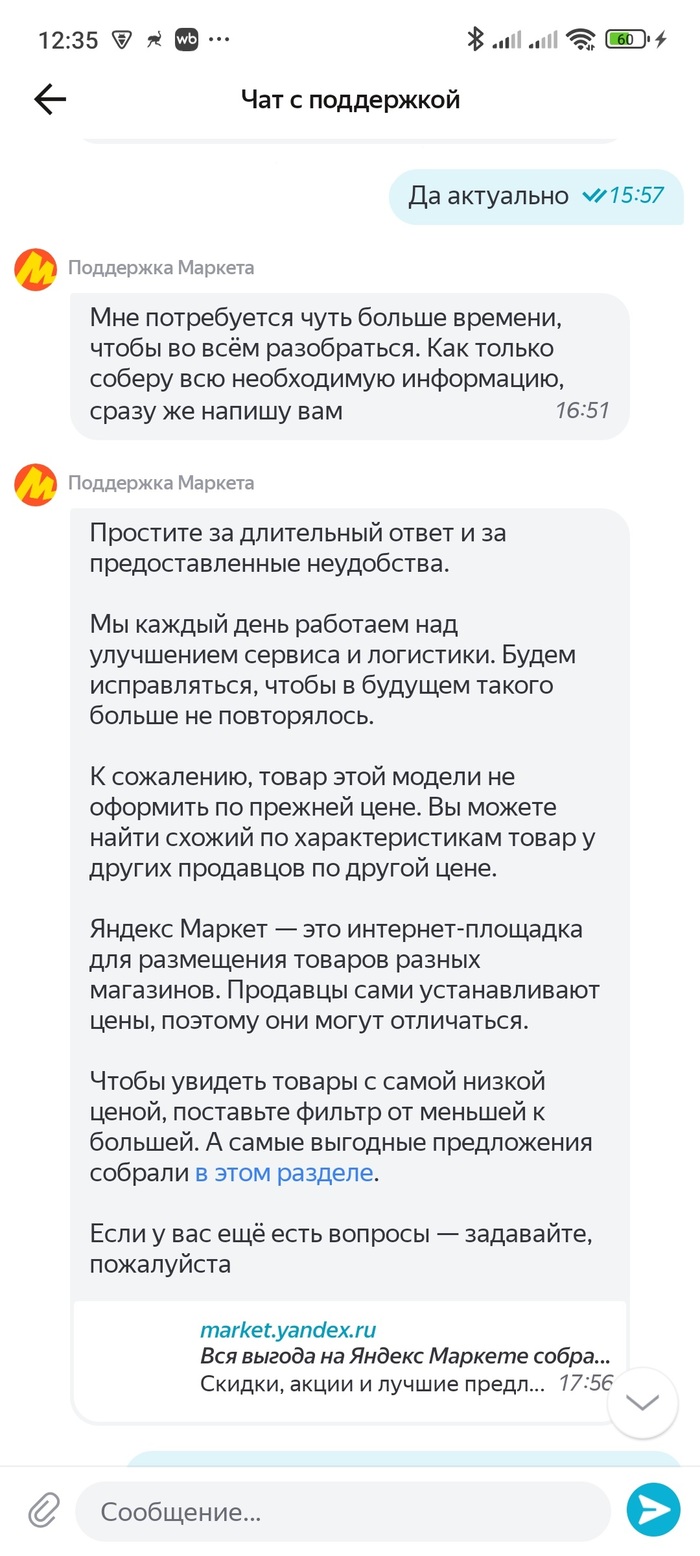Screen dimensions: 700x1556
Task: Open the "в этом разделе" link
Action: (284, 1173)
